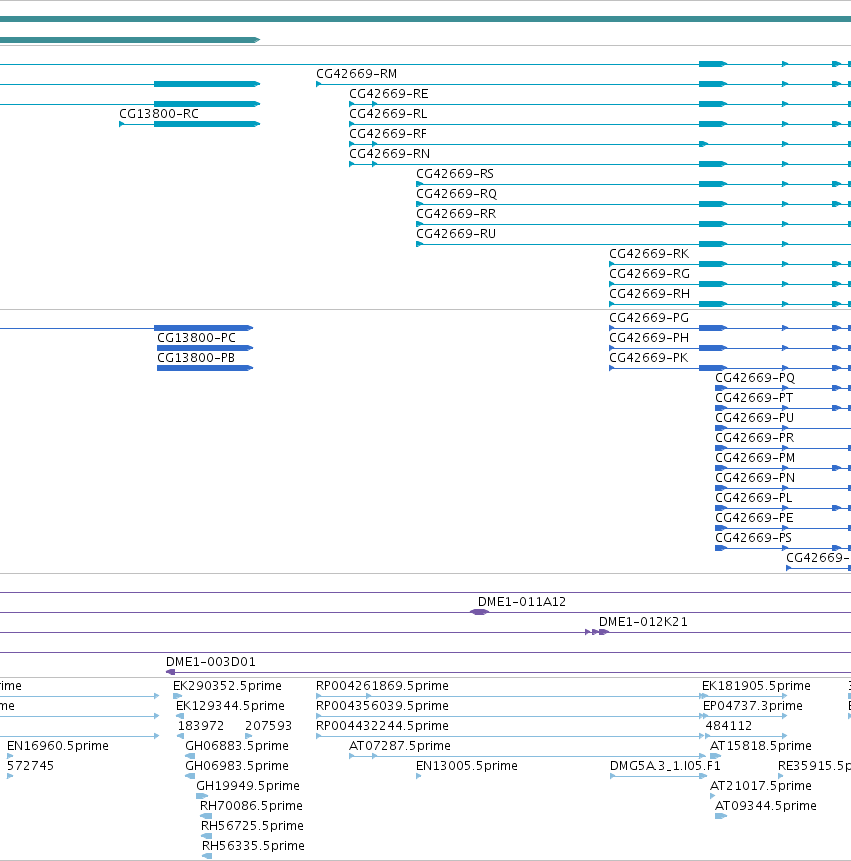Screen dimensions: 851x861
Task: Select the EK129344.5prime EST label
Action: (230, 706)
